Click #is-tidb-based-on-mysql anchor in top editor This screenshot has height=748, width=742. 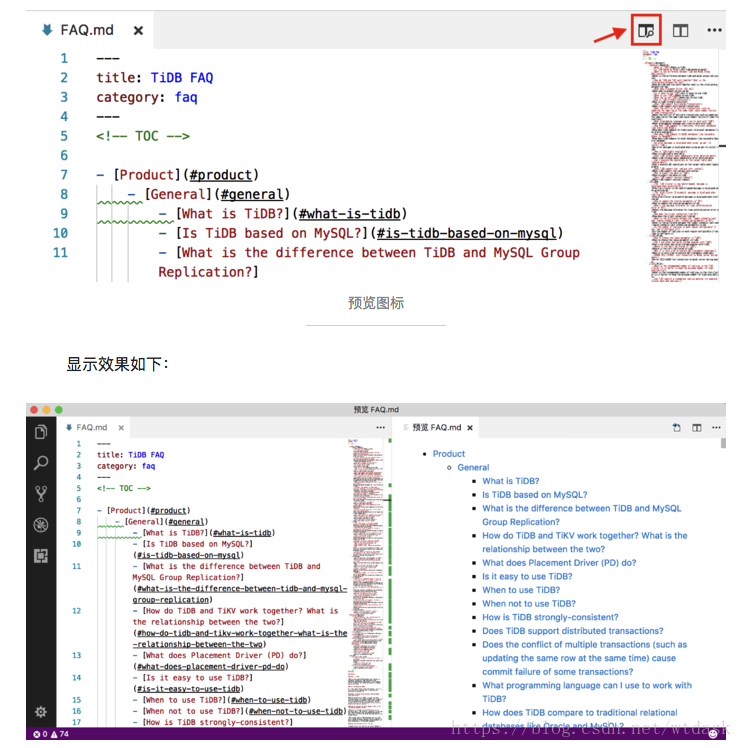click(x=466, y=233)
